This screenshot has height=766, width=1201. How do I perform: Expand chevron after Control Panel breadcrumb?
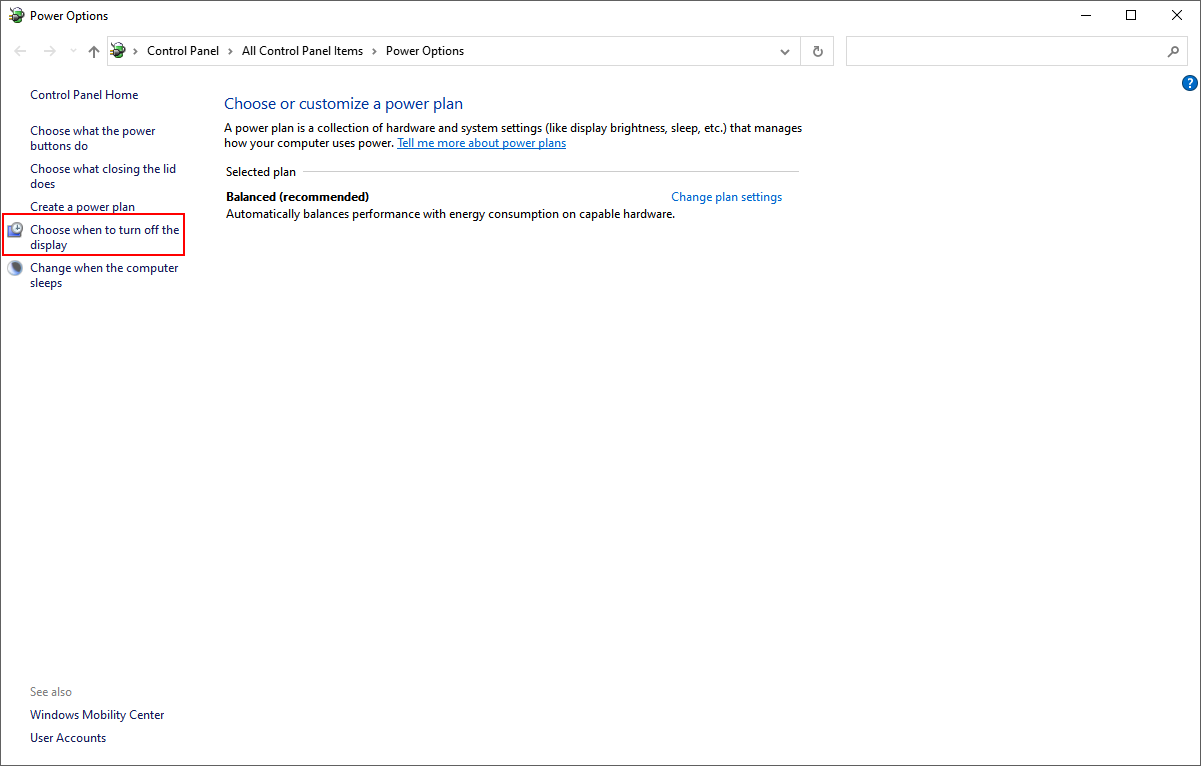click(230, 51)
